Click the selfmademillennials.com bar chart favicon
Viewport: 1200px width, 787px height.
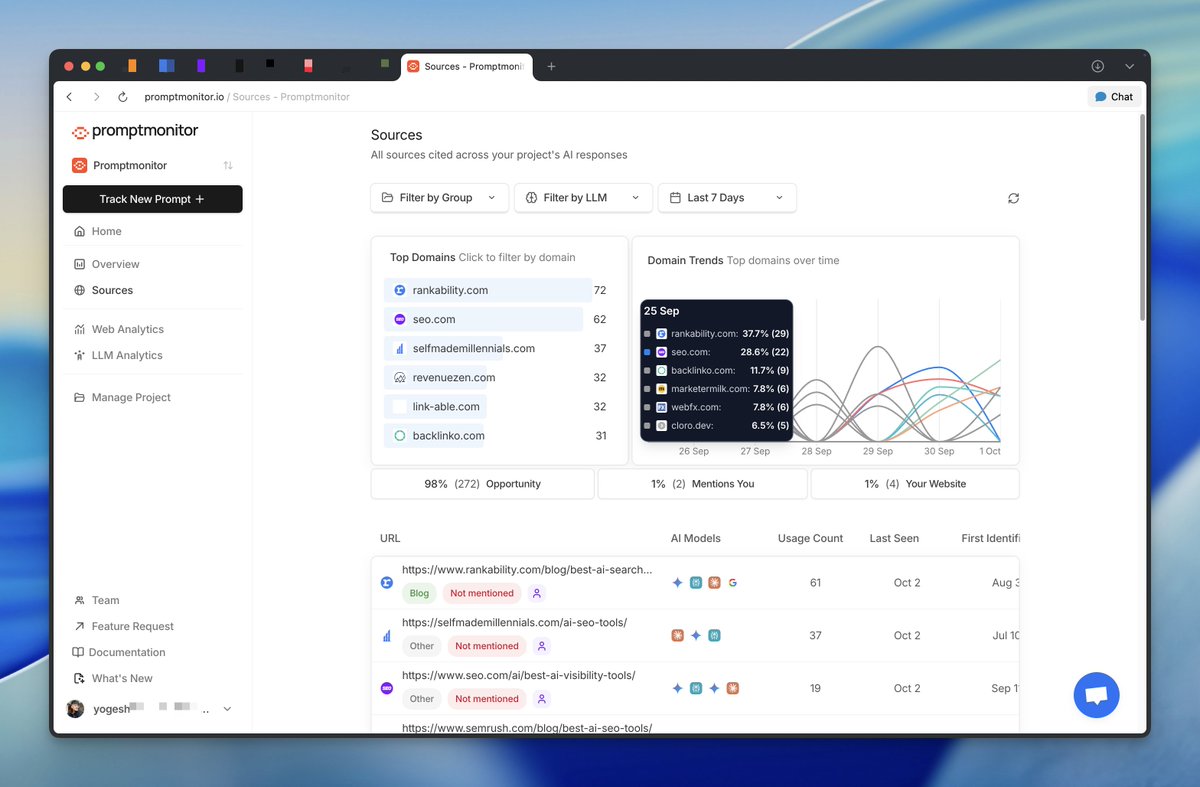(x=399, y=348)
